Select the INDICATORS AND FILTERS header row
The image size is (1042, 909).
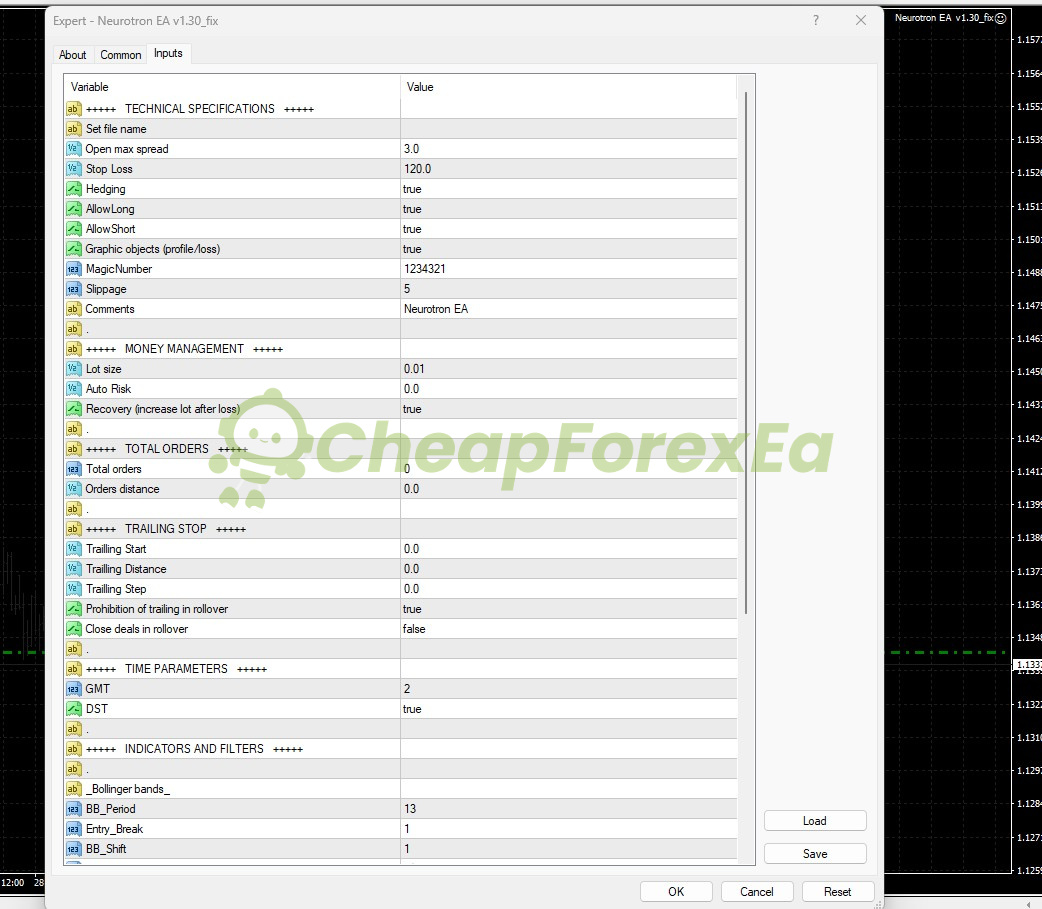pyautogui.click(x=401, y=749)
